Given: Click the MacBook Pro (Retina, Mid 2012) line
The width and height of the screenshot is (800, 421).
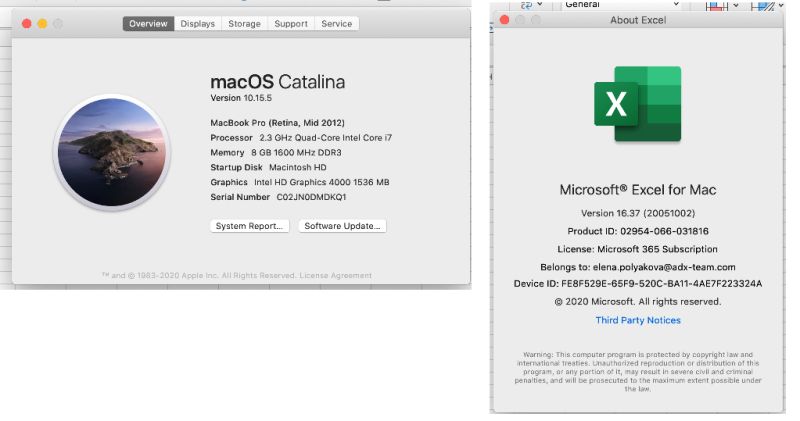Looking at the screenshot, I should pos(278,123).
